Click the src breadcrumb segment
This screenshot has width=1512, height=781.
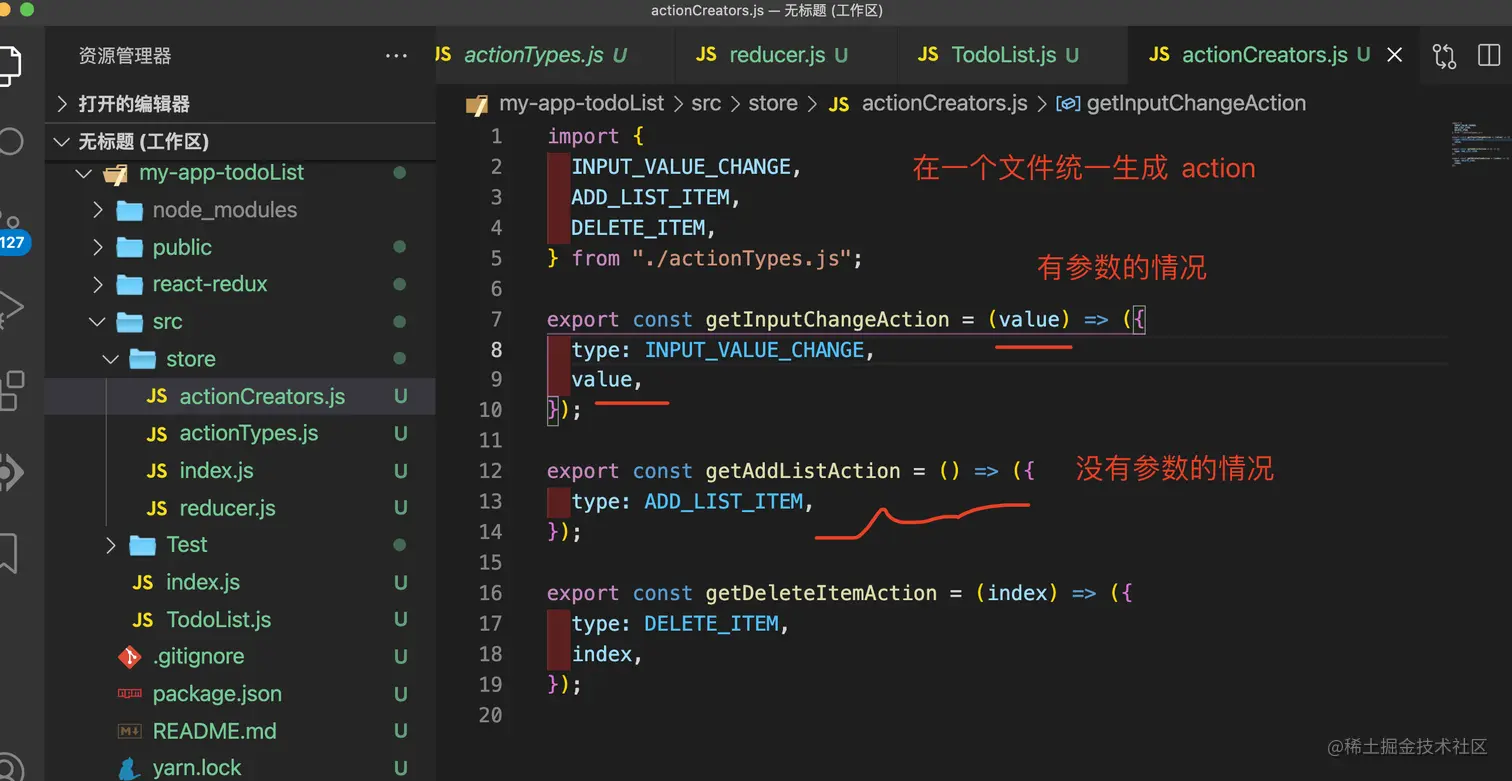[706, 103]
